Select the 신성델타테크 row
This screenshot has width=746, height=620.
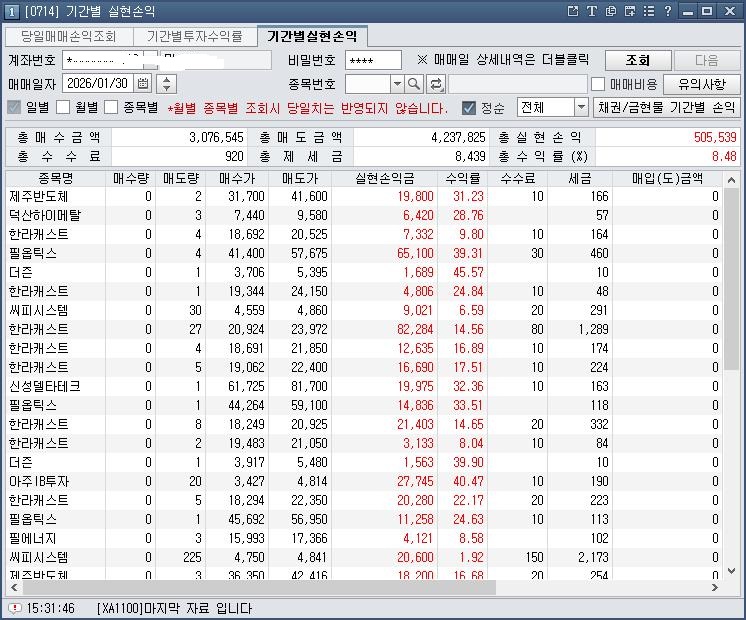[364, 386]
